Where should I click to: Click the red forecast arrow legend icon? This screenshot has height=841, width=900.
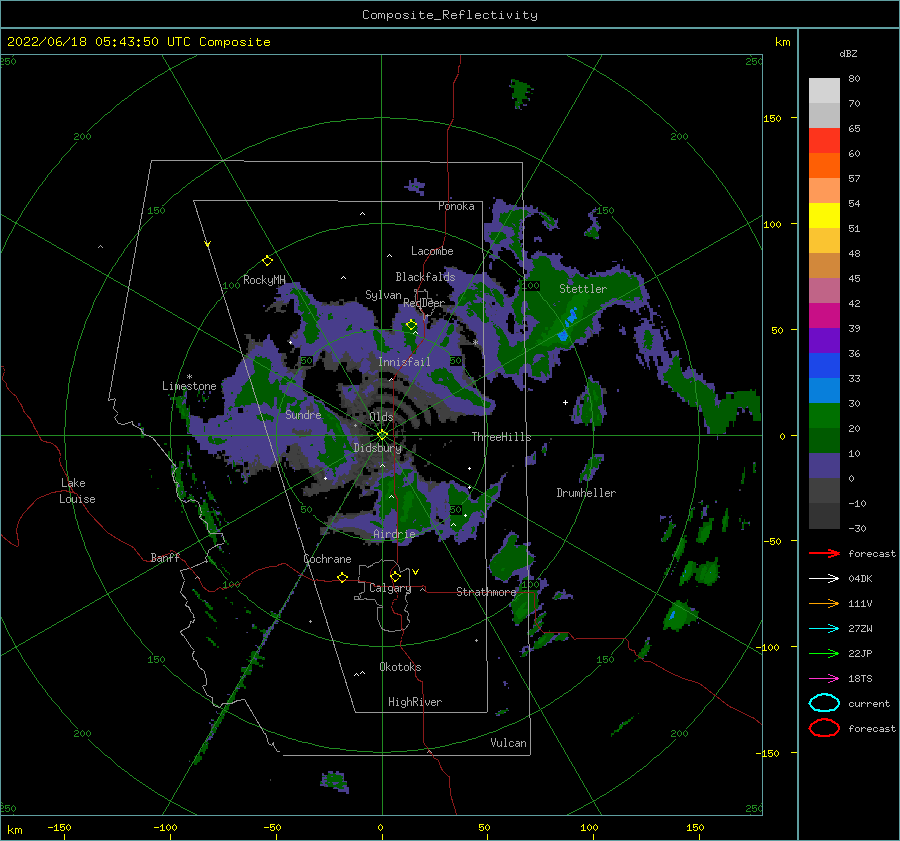pos(824,553)
